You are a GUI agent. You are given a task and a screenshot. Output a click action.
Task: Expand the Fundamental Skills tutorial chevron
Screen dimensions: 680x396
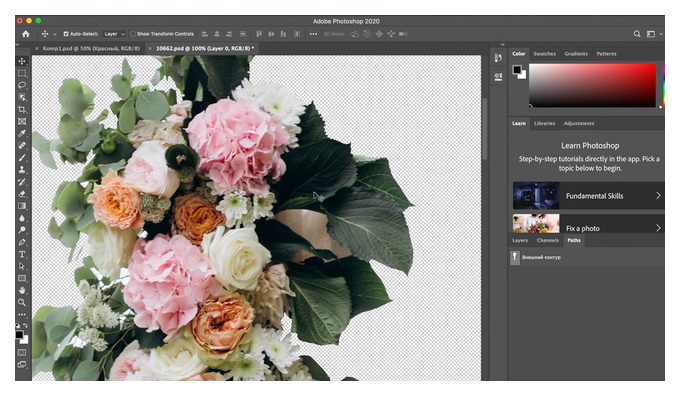(658, 196)
